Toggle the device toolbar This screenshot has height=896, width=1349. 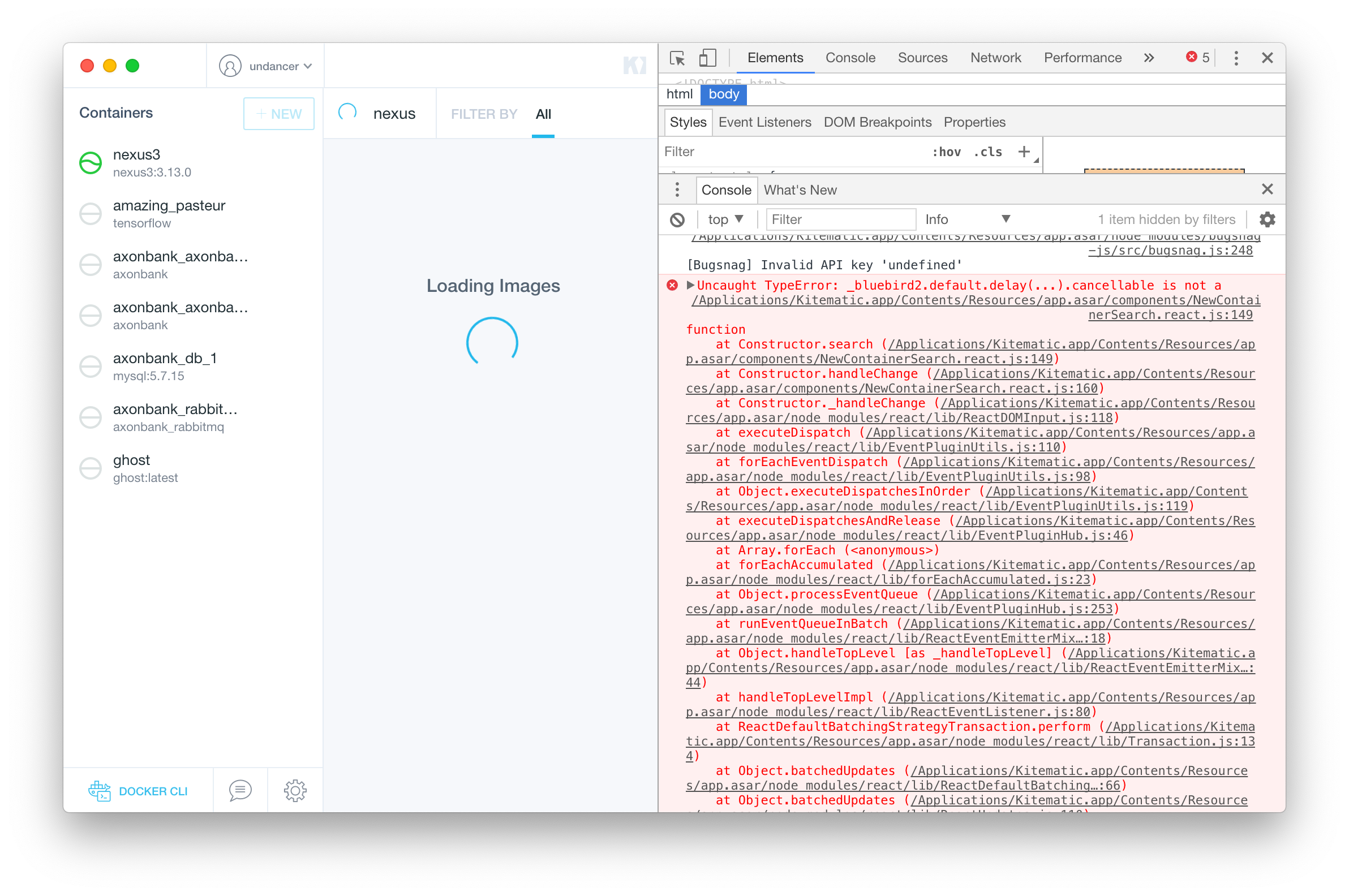[707, 57]
